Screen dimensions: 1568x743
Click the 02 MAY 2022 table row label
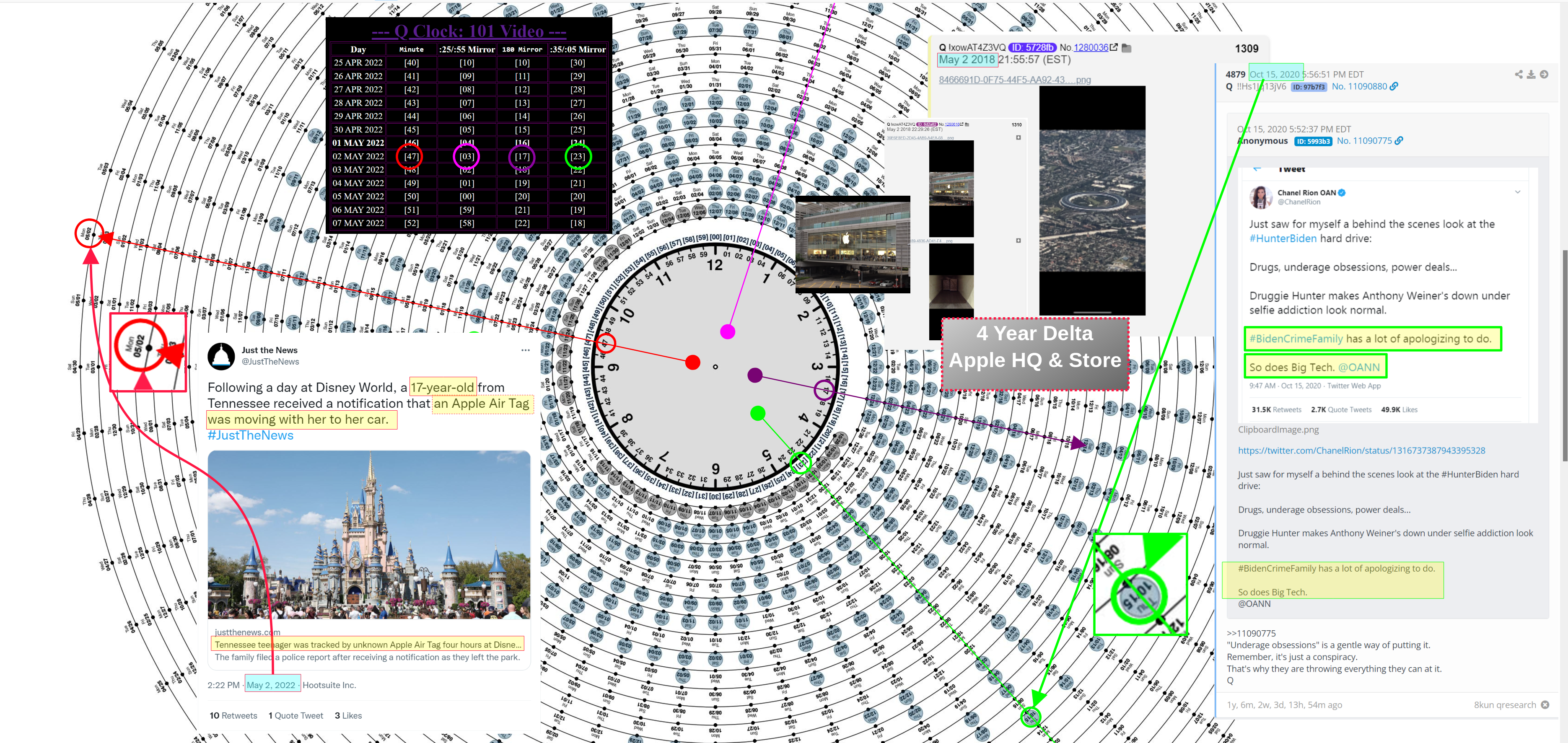click(358, 156)
